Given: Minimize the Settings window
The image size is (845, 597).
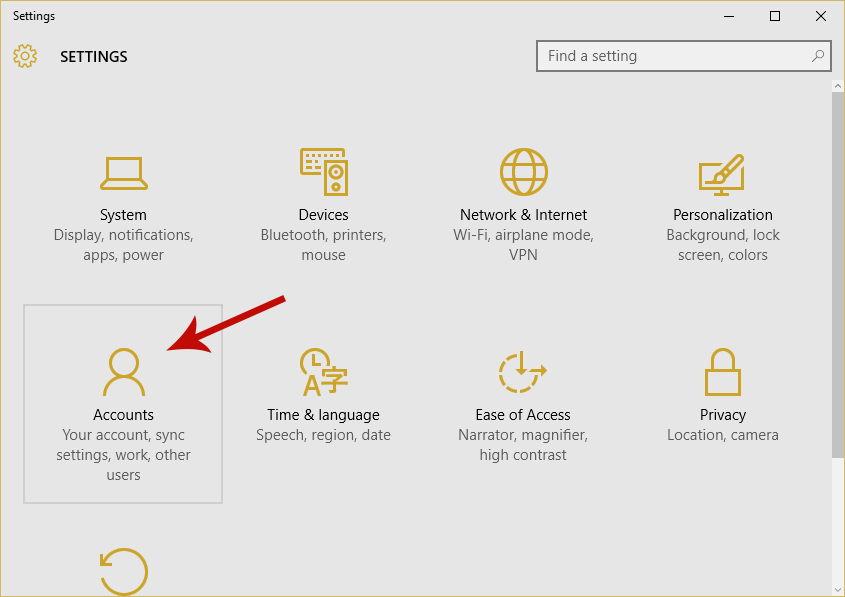Looking at the screenshot, I should point(729,16).
